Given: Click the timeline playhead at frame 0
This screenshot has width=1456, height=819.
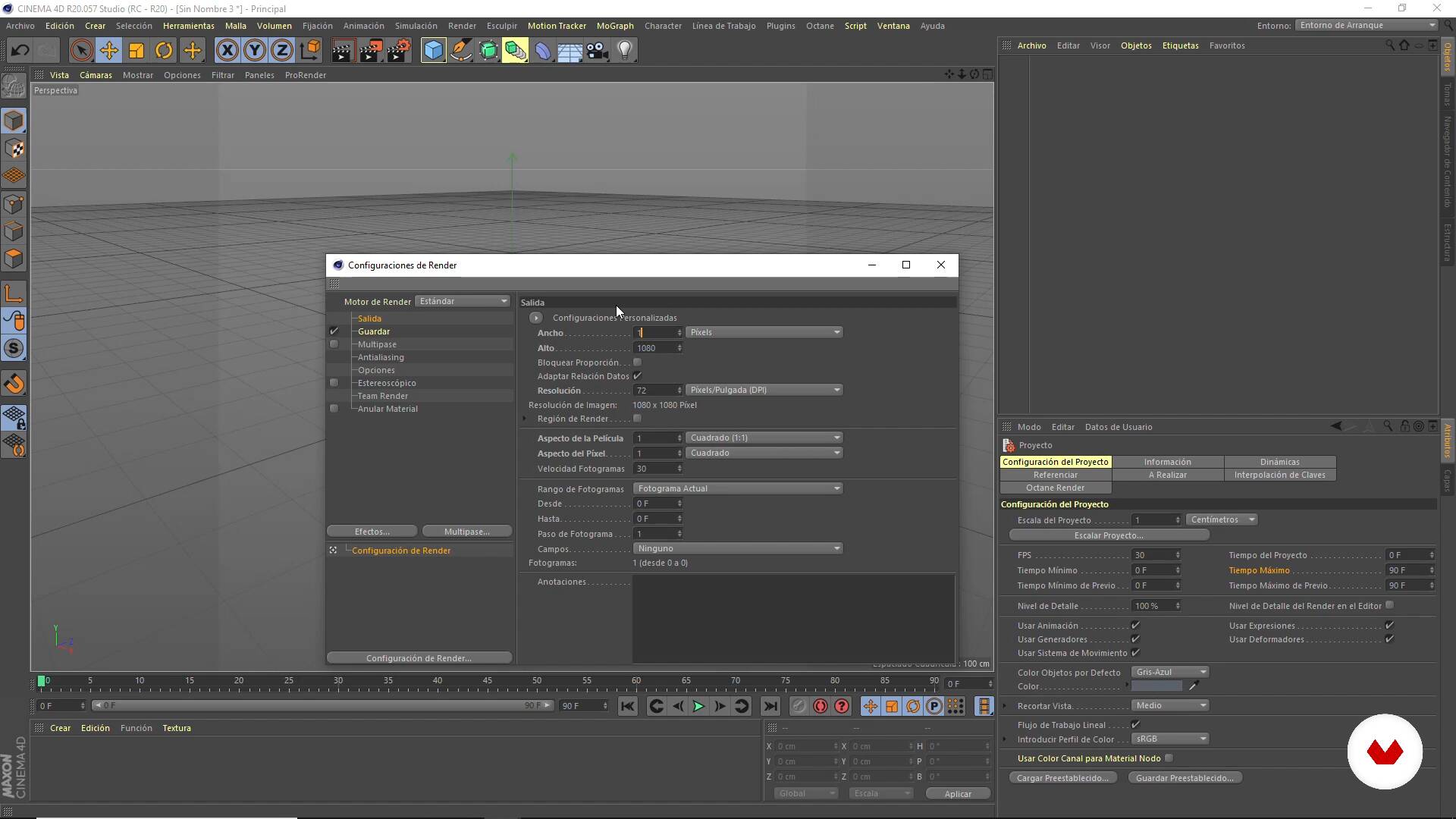Looking at the screenshot, I should click(42, 681).
